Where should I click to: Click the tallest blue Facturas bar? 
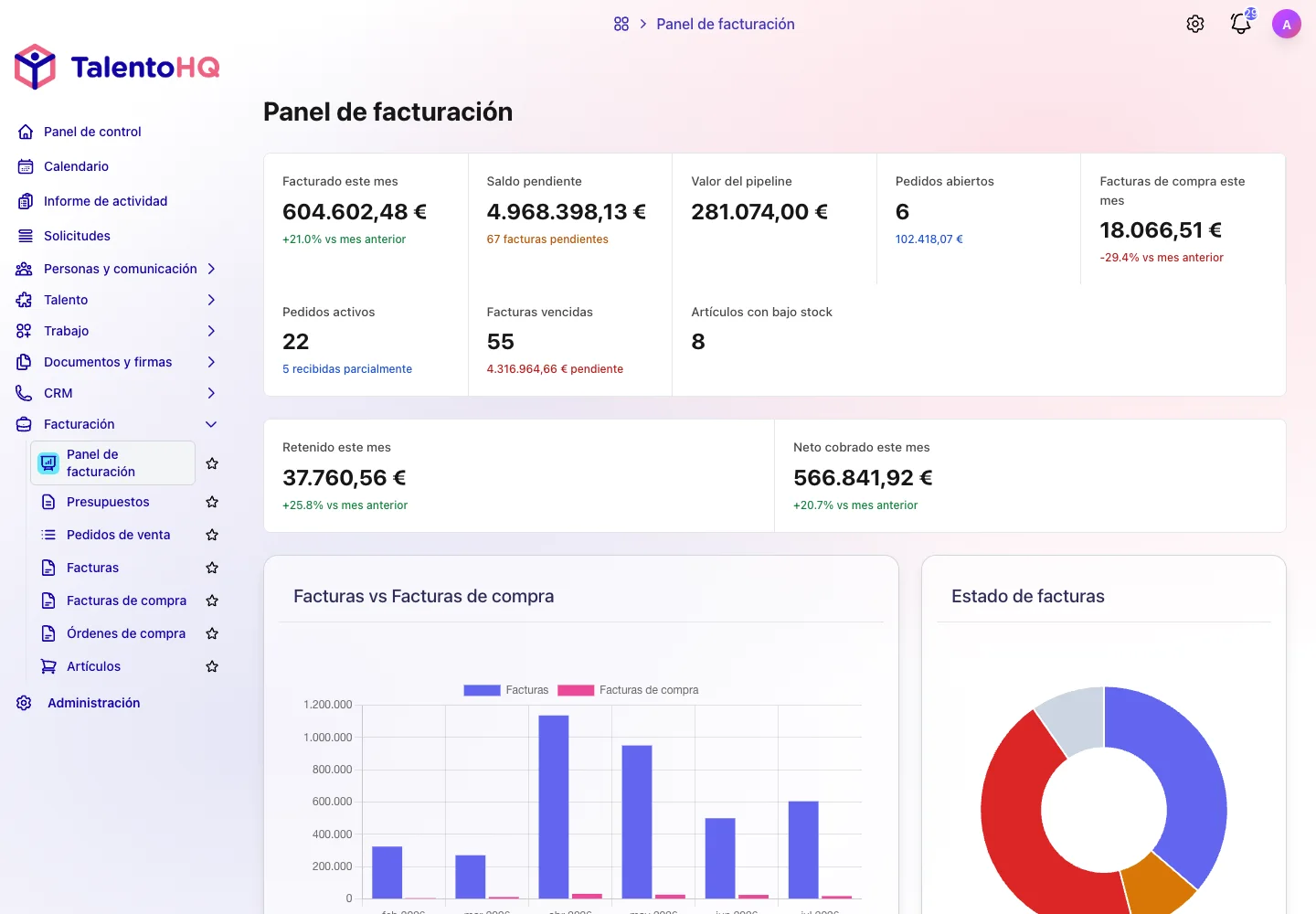[x=554, y=806]
